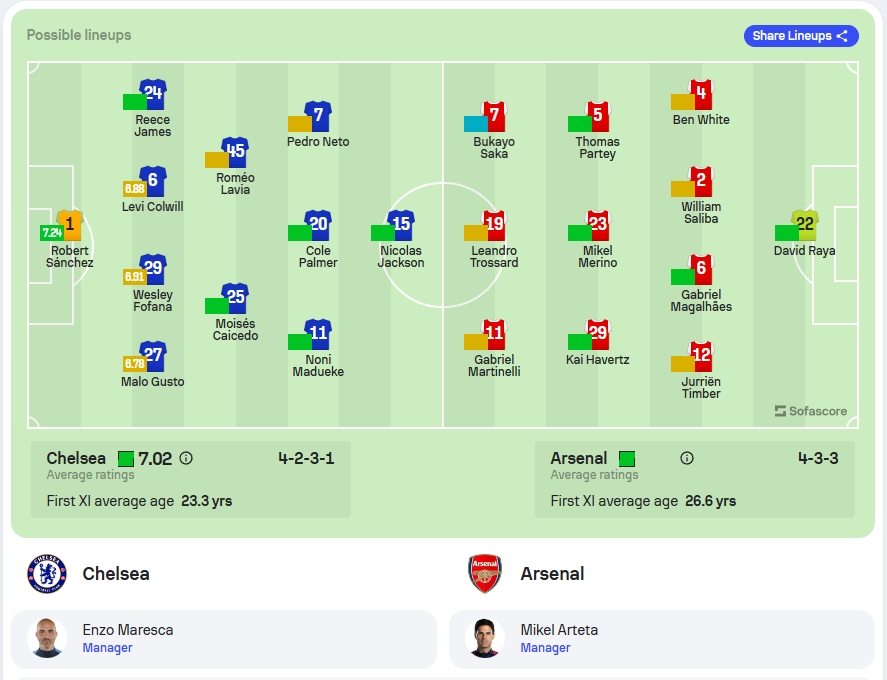Open Chelsea average ratings info icon
Screen dimensions: 887x680
[186, 458]
